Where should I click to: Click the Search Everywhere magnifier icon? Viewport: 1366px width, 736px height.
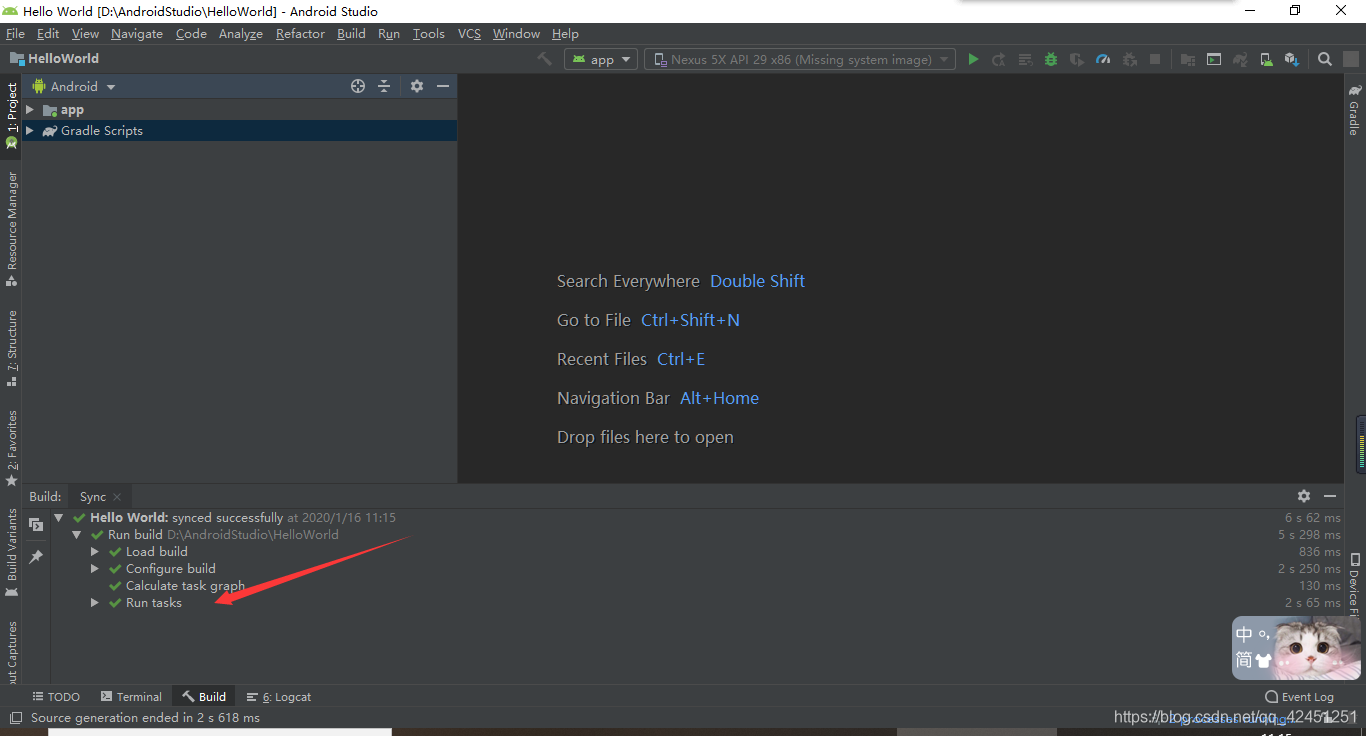click(1325, 59)
